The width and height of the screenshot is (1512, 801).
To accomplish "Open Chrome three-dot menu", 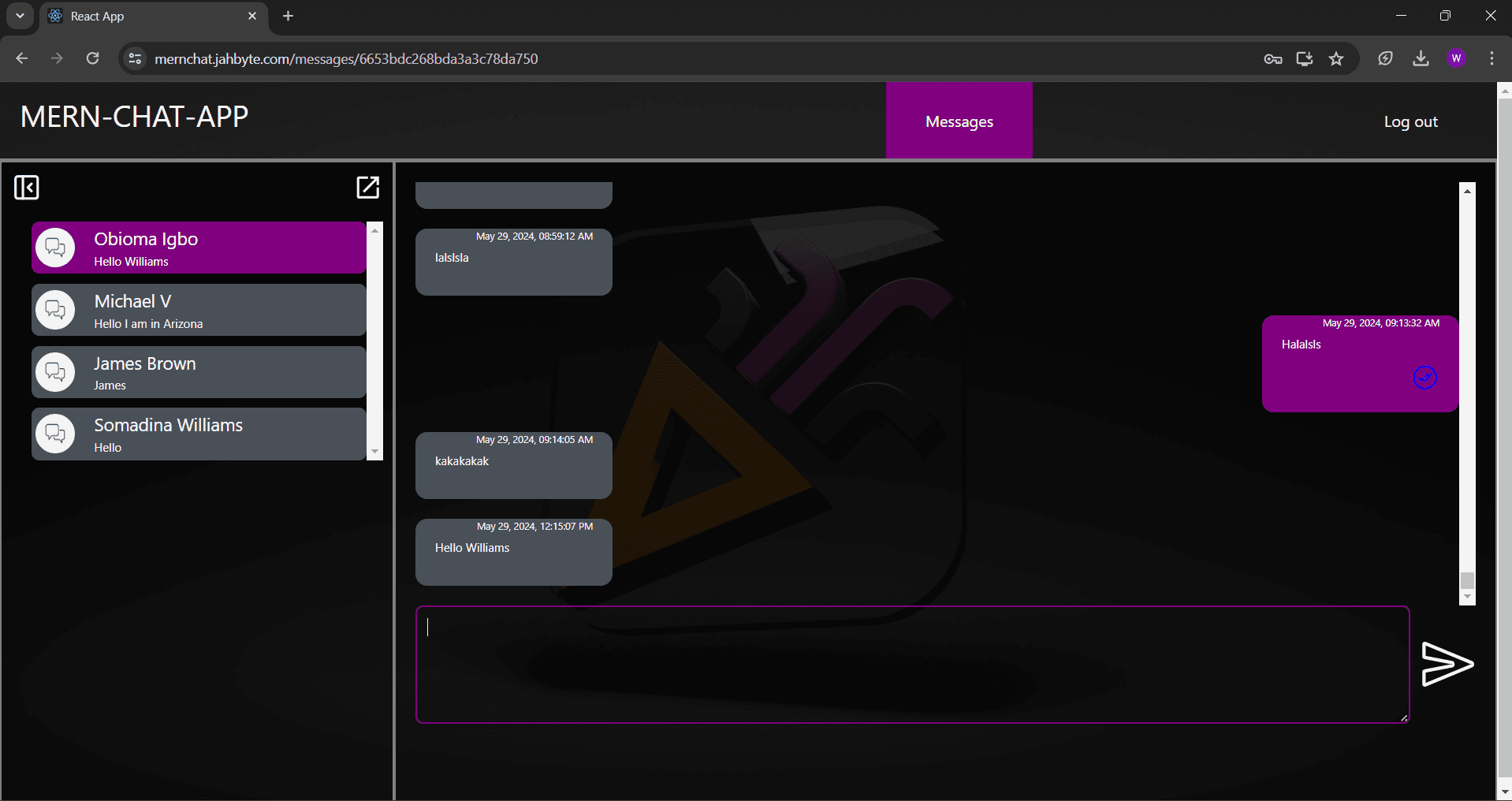I will (1492, 58).
